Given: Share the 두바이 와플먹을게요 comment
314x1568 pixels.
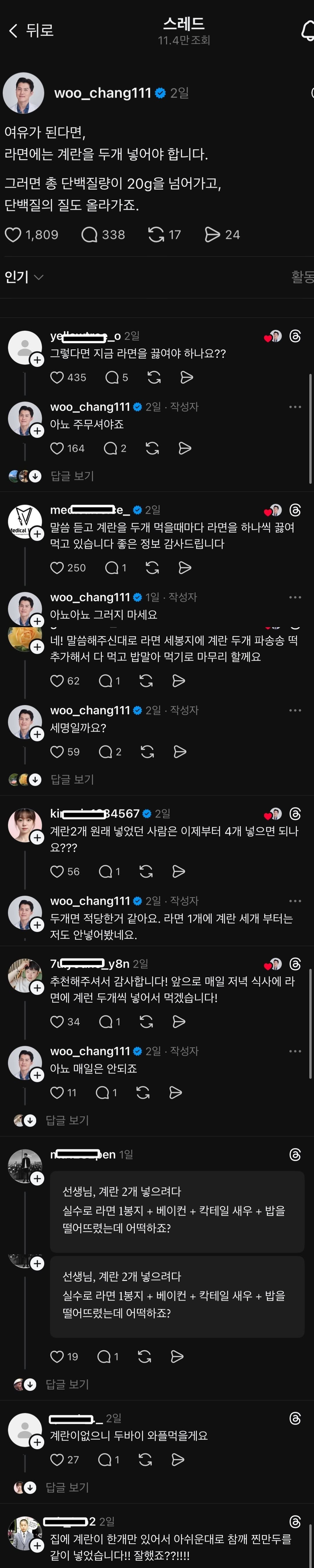Looking at the screenshot, I should click(x=178, y=1460).
